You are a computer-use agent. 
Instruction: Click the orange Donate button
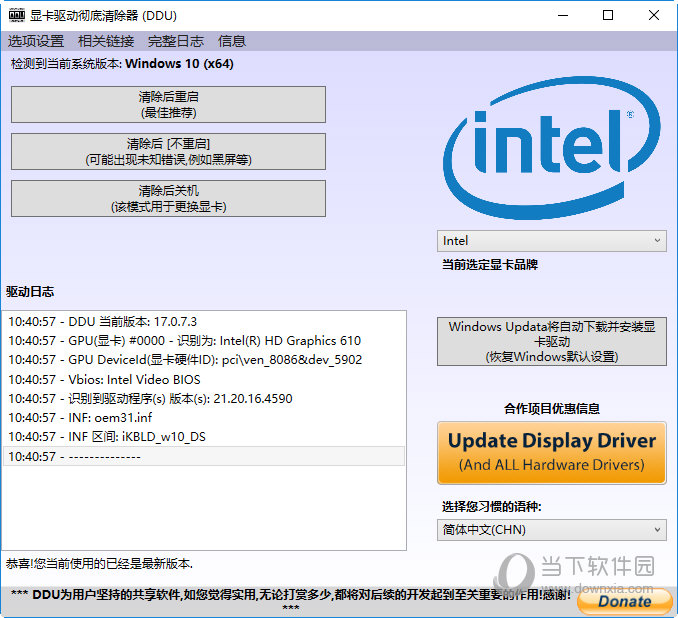pyautogui.click(x=625, y=602)
